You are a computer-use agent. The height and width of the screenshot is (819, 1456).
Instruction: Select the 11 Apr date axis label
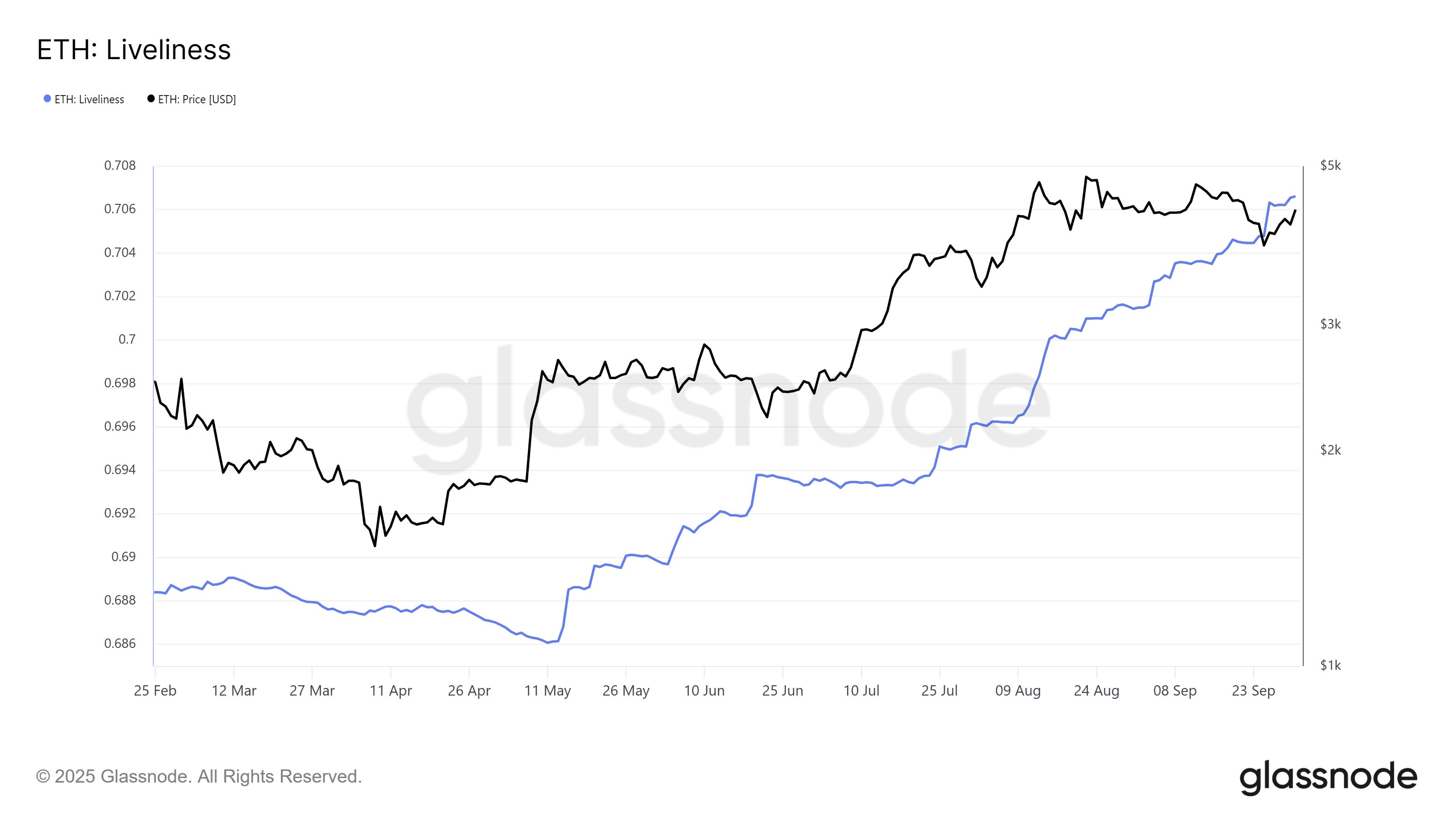pos(390,691)
